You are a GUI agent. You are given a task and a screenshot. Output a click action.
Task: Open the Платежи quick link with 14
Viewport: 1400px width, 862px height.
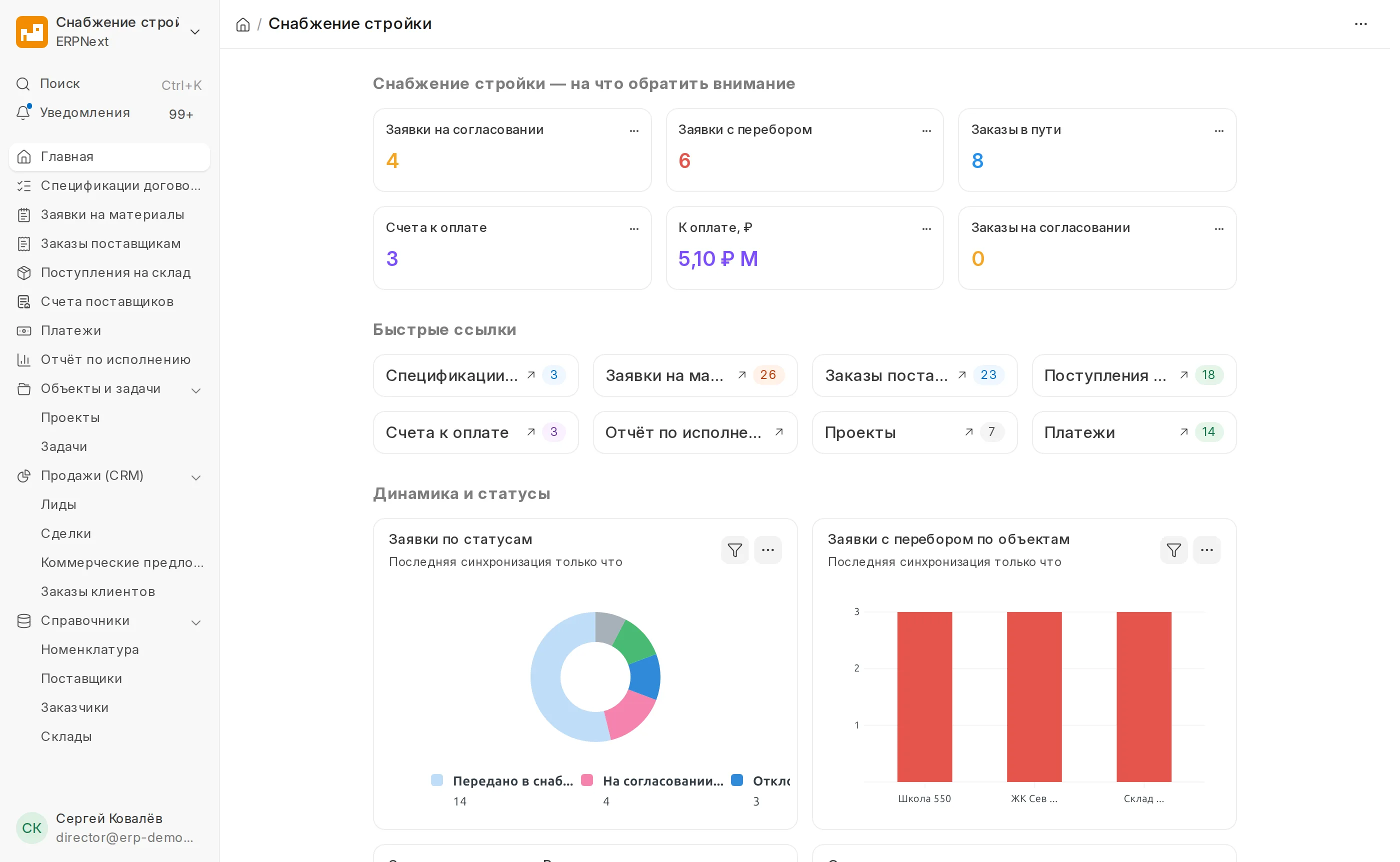point(1142,435)
